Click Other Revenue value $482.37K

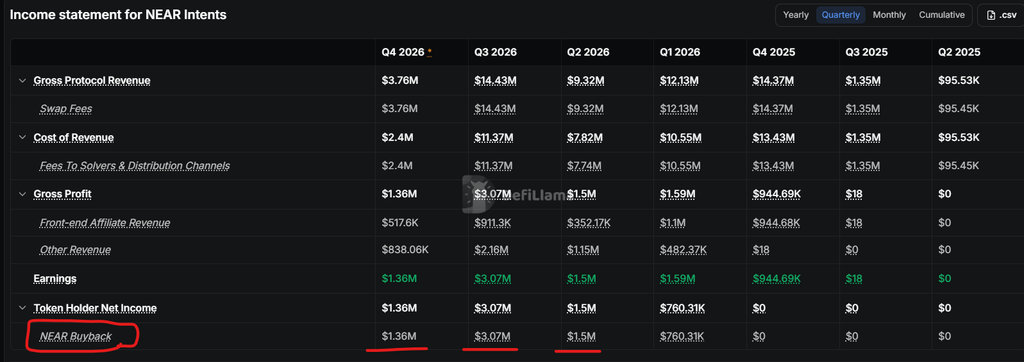pyautogui.click(x=683, y=250)
